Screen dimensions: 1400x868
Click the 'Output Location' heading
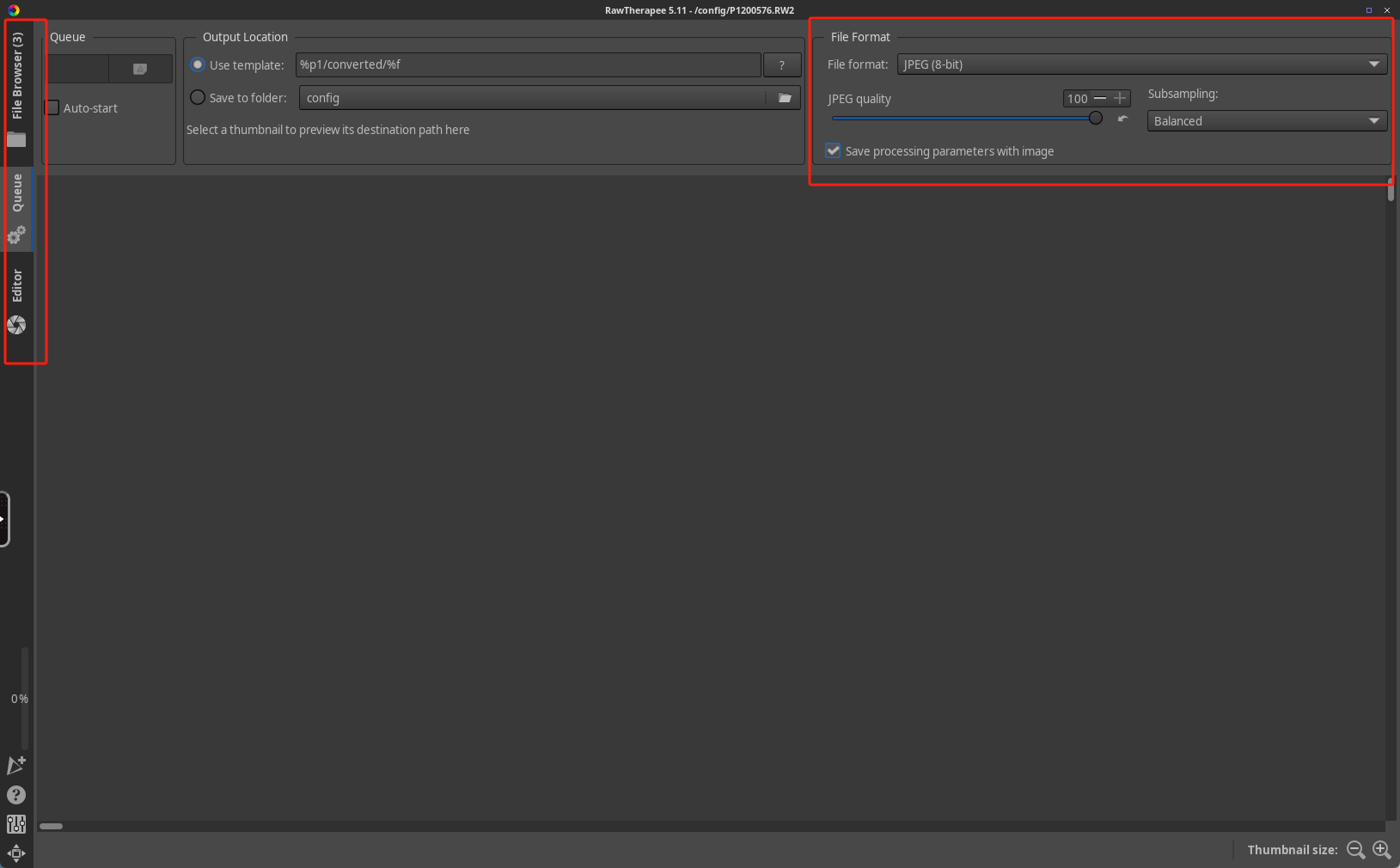tap(245, 37)
